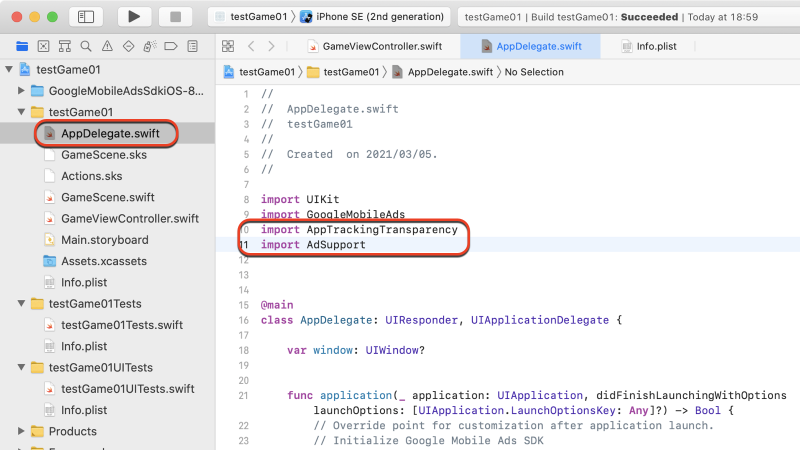Click the Initialize Google Mobile Ads comment
This screenshot has width=800, height=450.
(x=429, y=440)
